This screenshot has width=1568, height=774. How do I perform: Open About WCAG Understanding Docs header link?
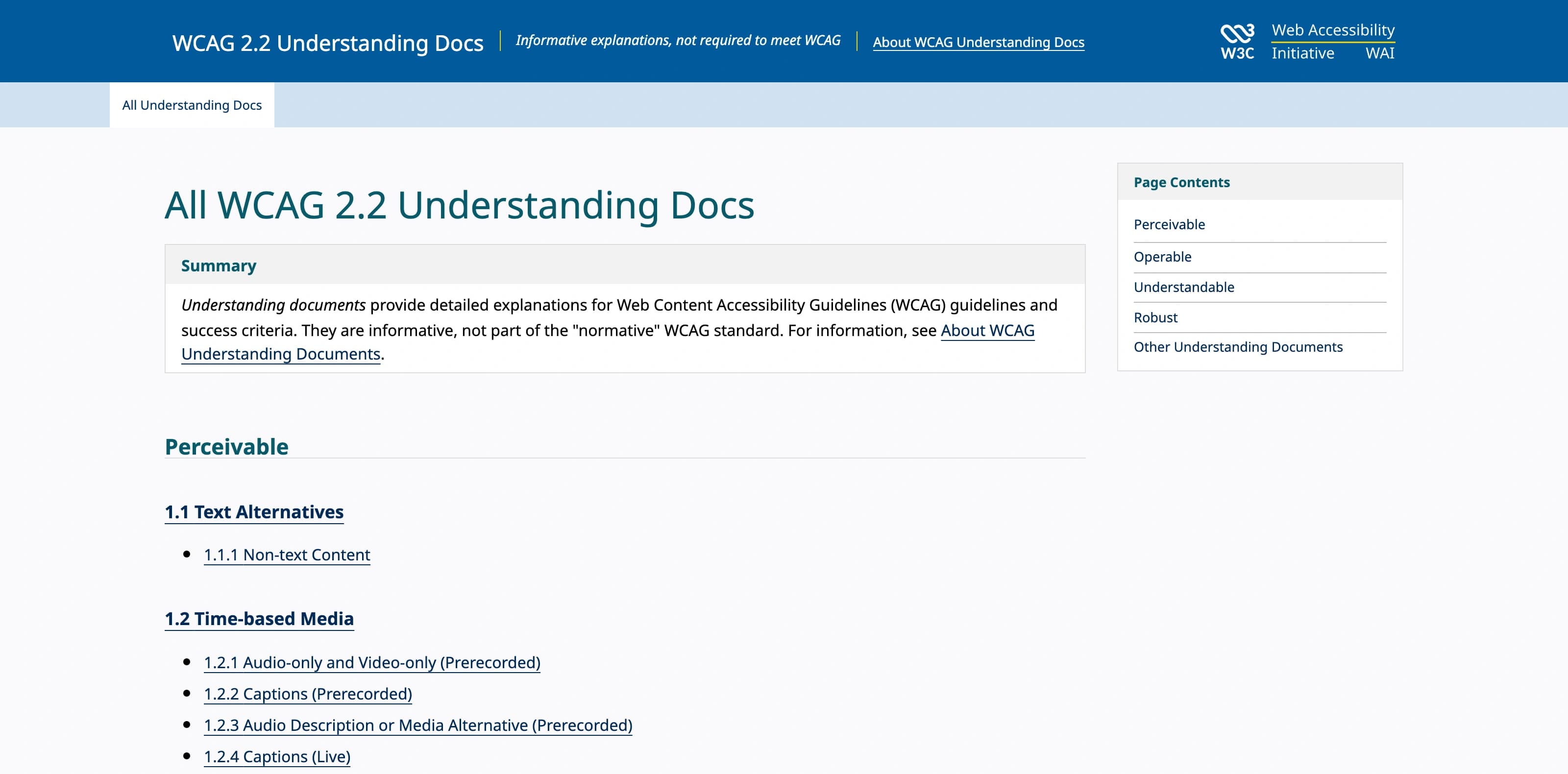point(978,42)
